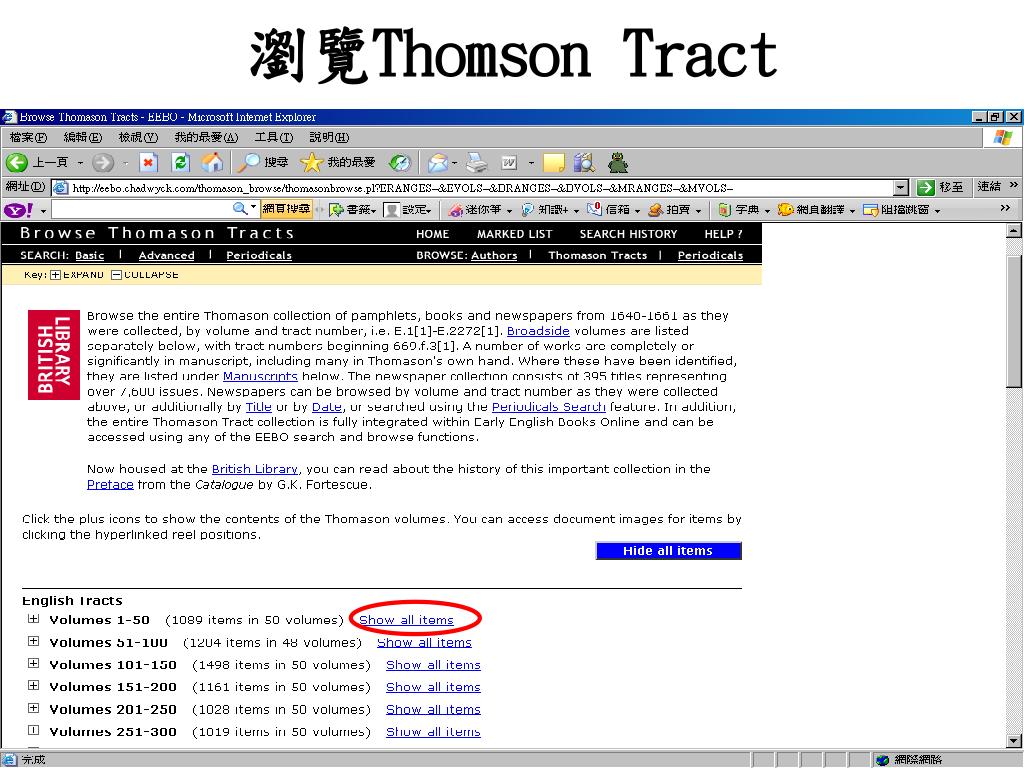Open the Periodicals Search link

tap(549, 407)
